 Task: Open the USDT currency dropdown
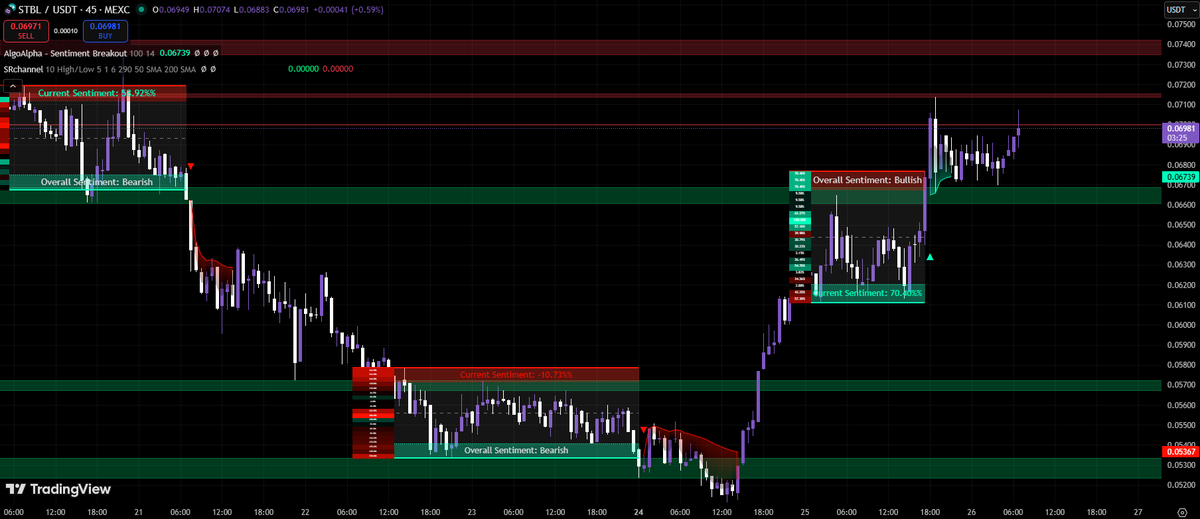click(1180, 9)
